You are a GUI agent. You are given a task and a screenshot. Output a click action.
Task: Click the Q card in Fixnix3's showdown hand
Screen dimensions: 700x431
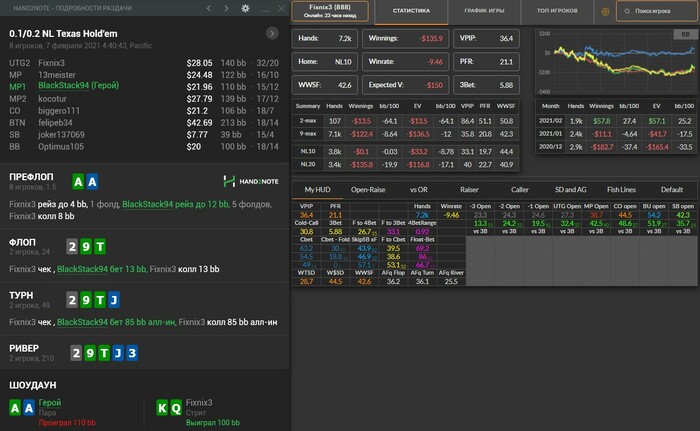pyautogui.click(x=176, y=408)
